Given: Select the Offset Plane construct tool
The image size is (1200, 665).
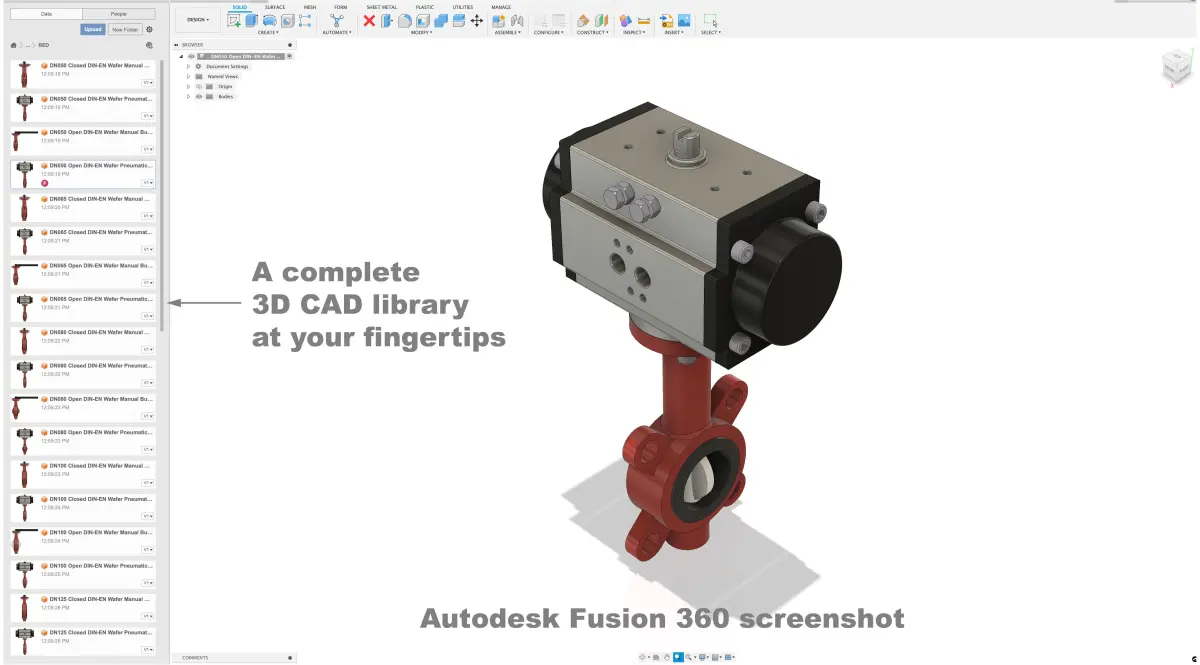Looking at the screenshot, I should 583,20.
